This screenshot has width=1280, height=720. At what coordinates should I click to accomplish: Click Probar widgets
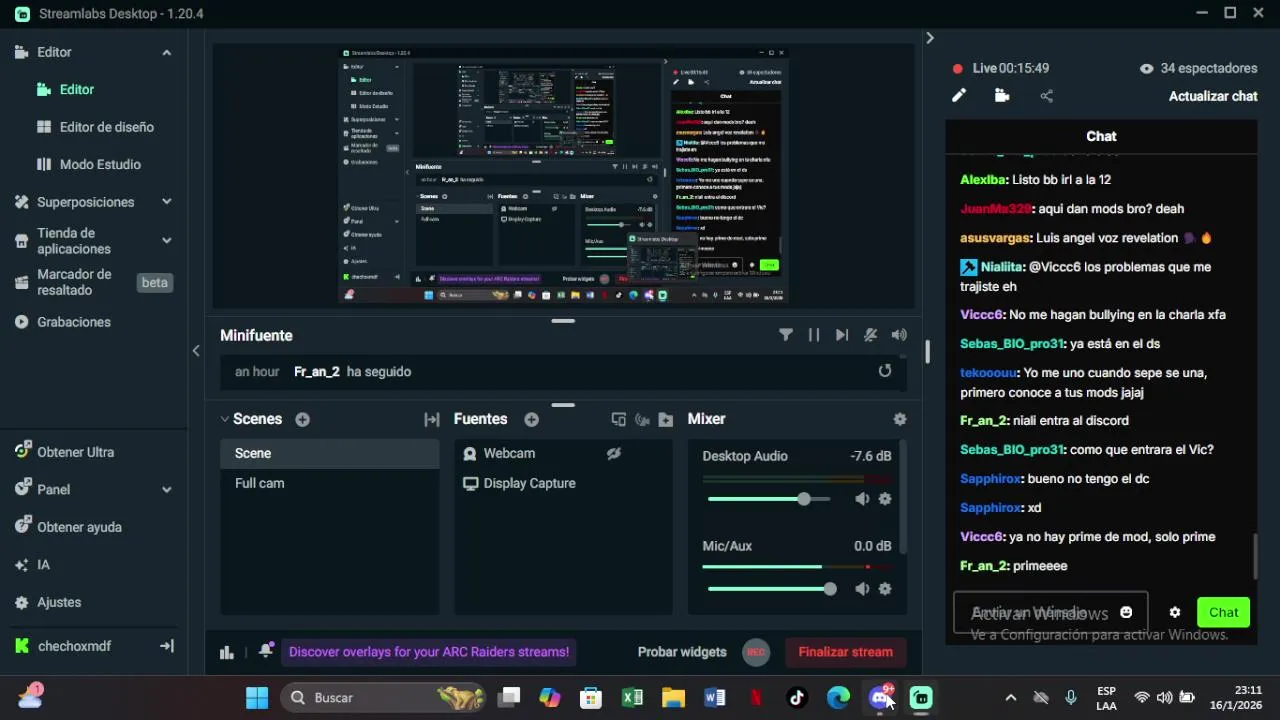[682, 652]
